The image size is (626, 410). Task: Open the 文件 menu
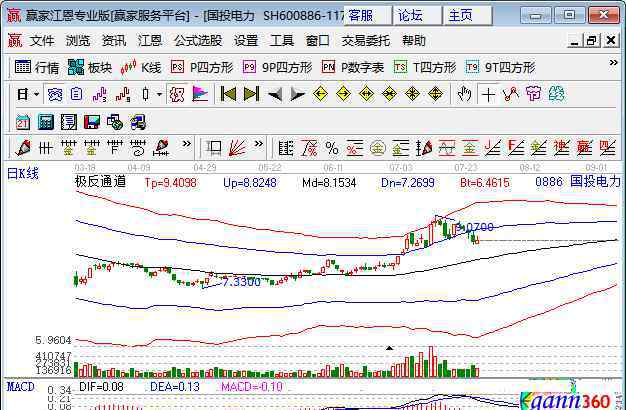tap(42, 41)
